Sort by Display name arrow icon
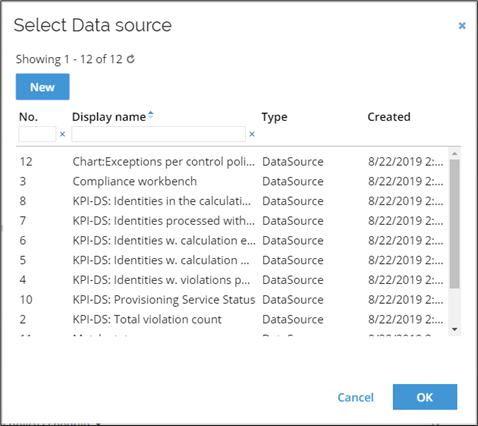This screenshot has height=426, width=478. coord(151,115)
